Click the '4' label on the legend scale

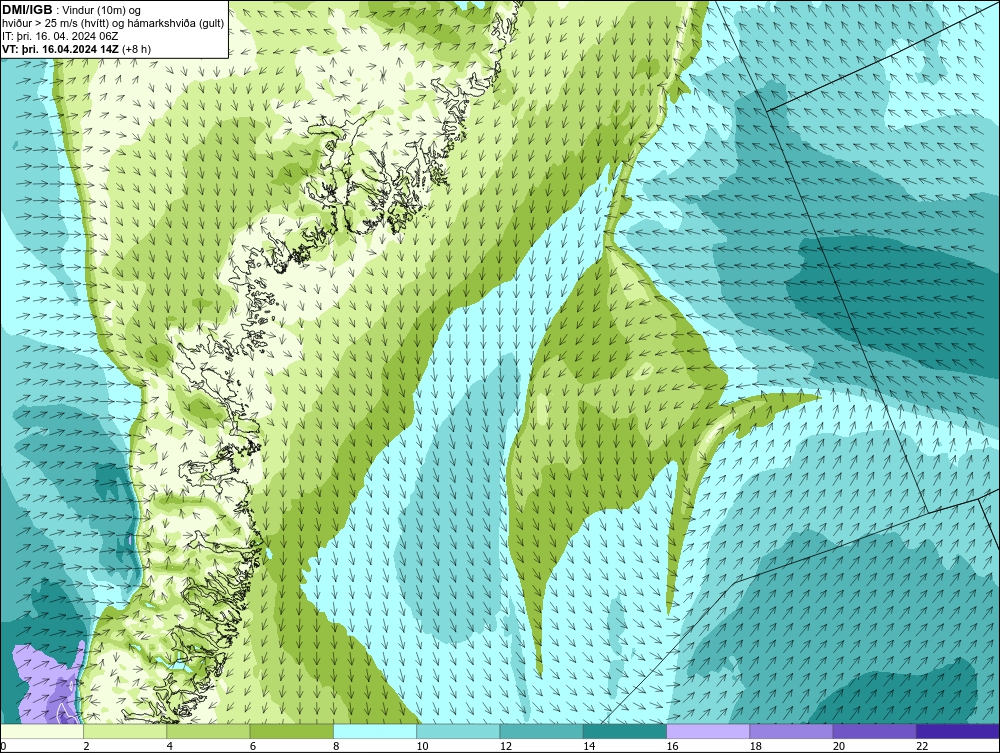pos(170,747)
